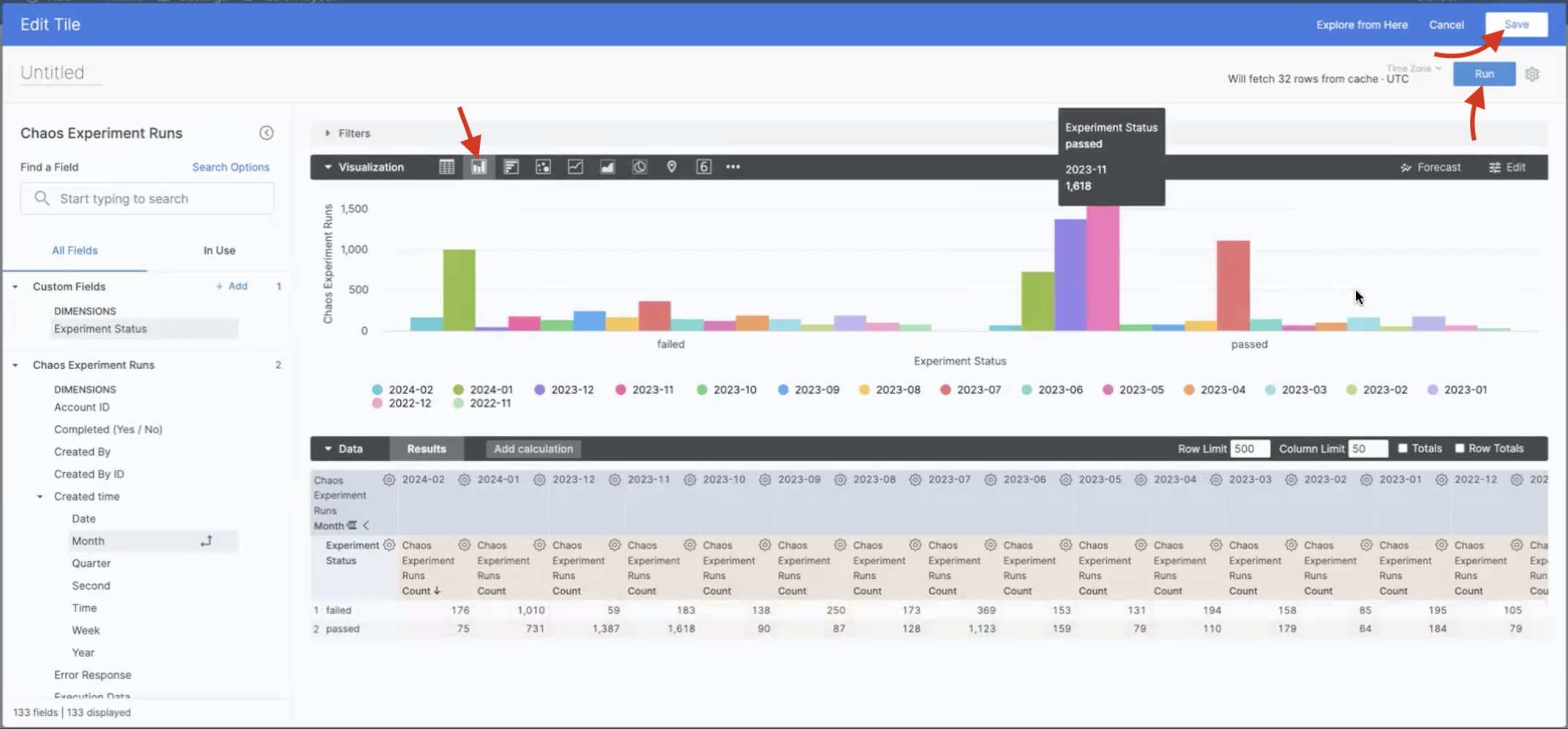Click the Column Limit input field
This screenshot has width=1568, height=729.
(1368, 449)
